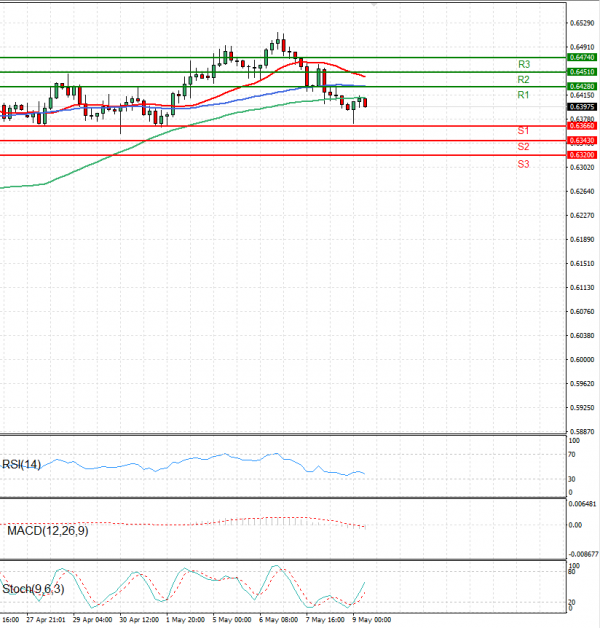Image resolution: width=600 pixels, height=628 pixels.
Task: Click the 0.63200 red price tag
Action: pos(582,156)
